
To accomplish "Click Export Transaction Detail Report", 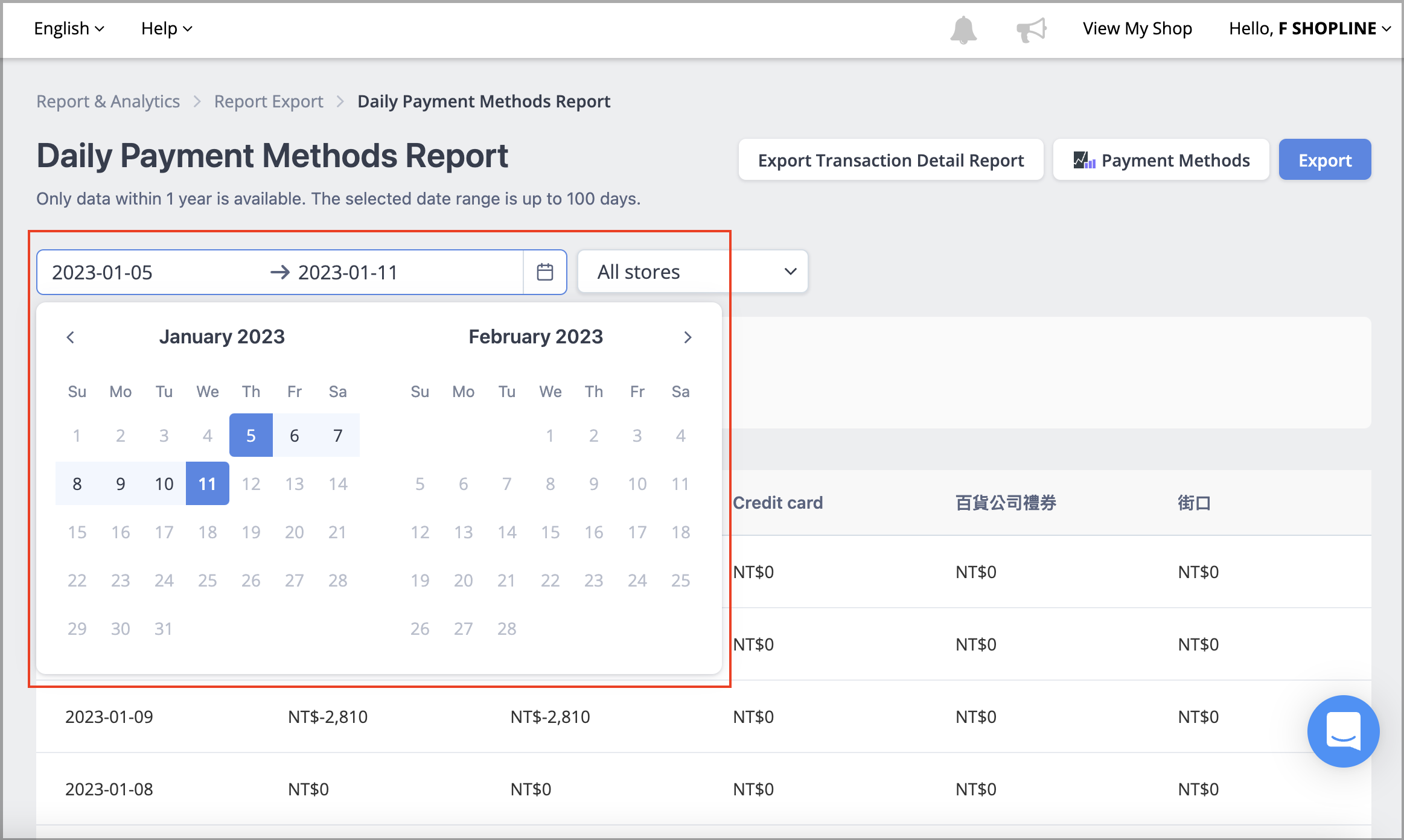I will click(x=891, y=159).
